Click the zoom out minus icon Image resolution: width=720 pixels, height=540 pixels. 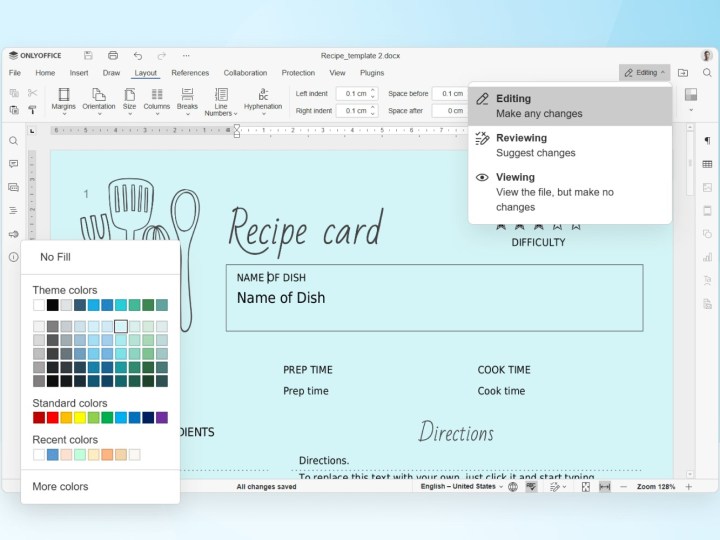[623, 487]
